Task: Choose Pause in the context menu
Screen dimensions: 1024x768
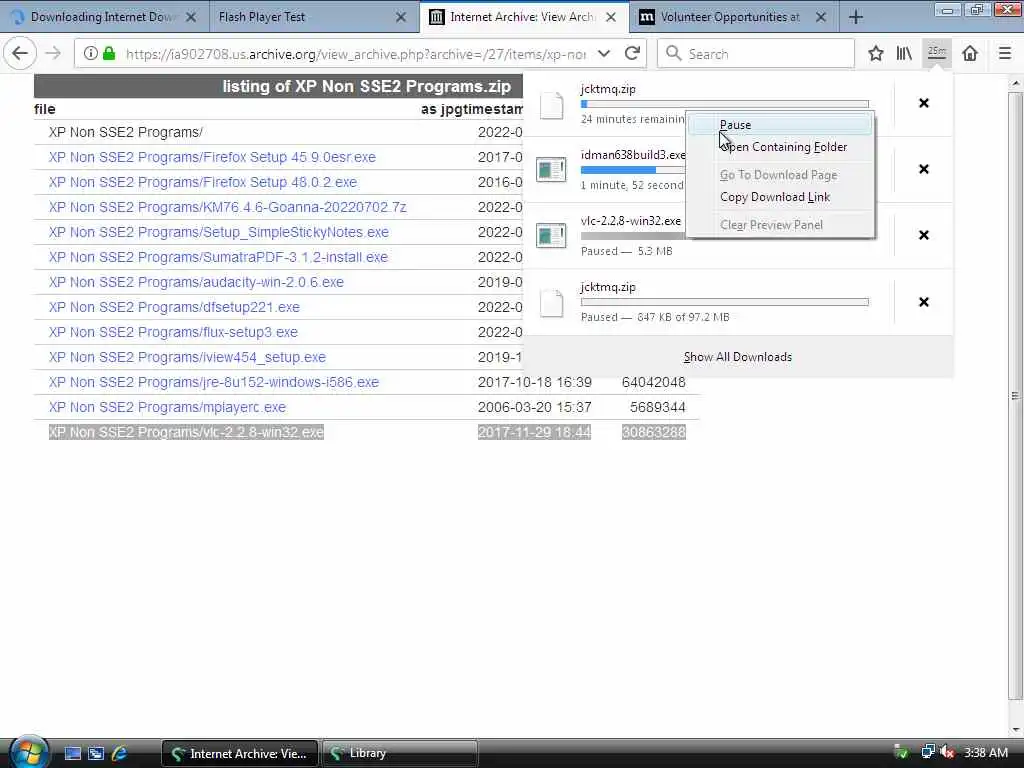Action: pyautogui.click(x=780, y=125)
